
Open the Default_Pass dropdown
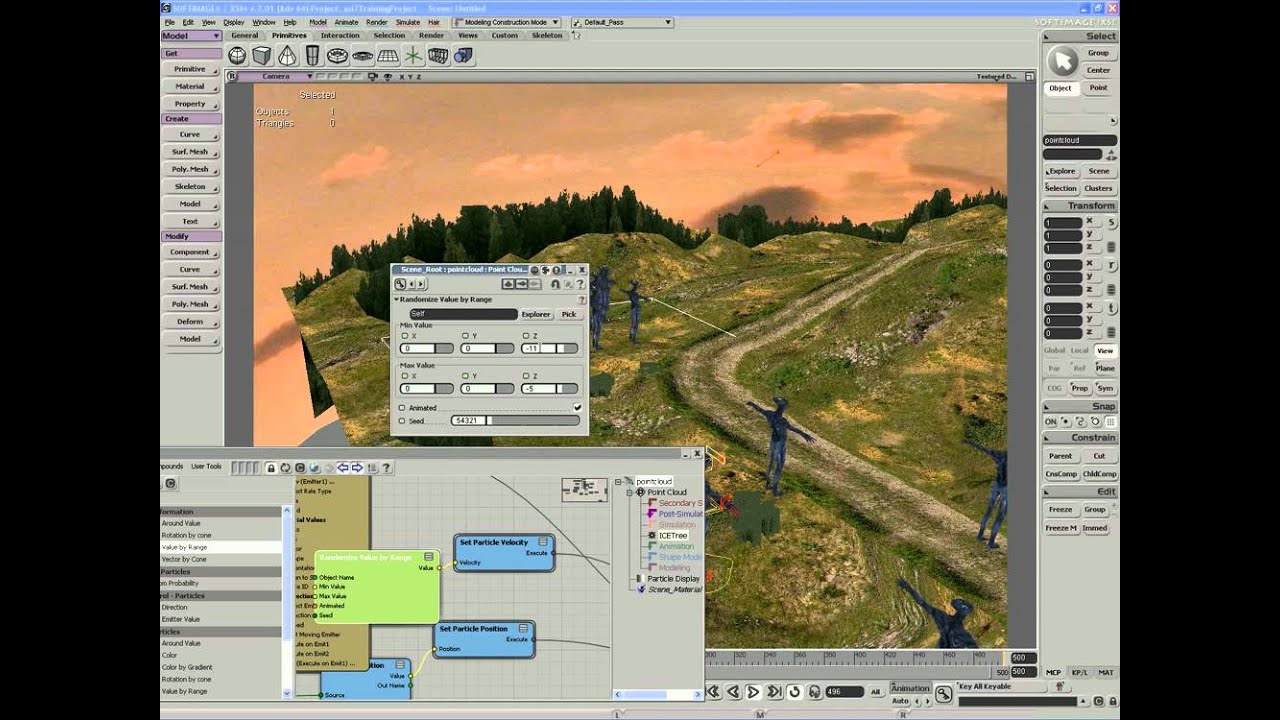[x=622, y=22]
